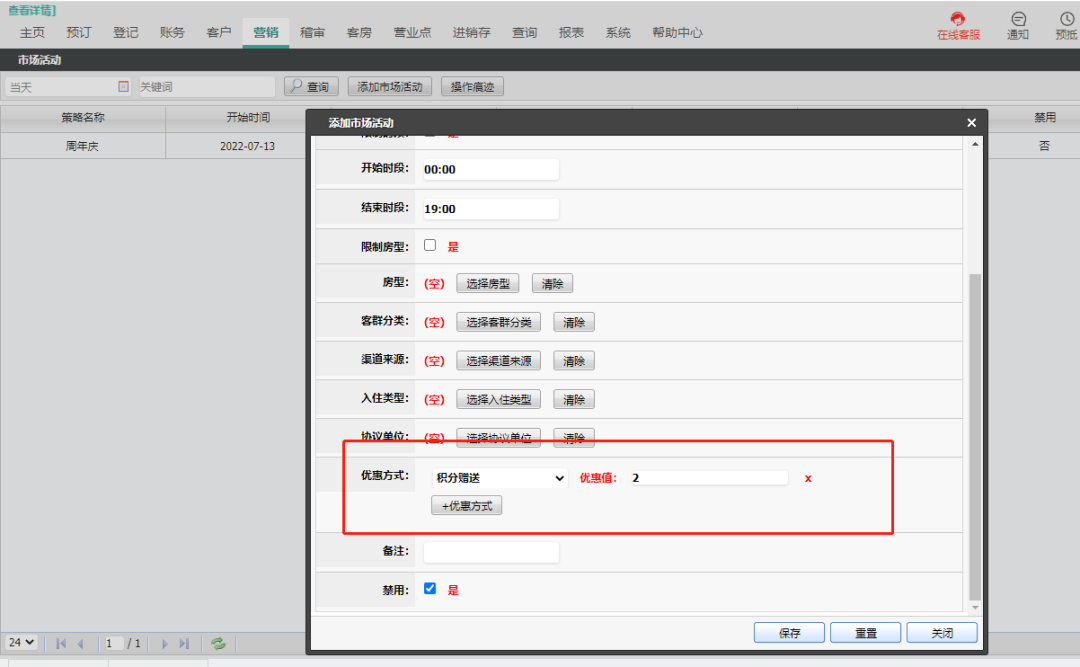Click the 选择客群分类 button
Image resolution: width=1080 pixels, height=667 pixels.
click(x=499, y=322)
